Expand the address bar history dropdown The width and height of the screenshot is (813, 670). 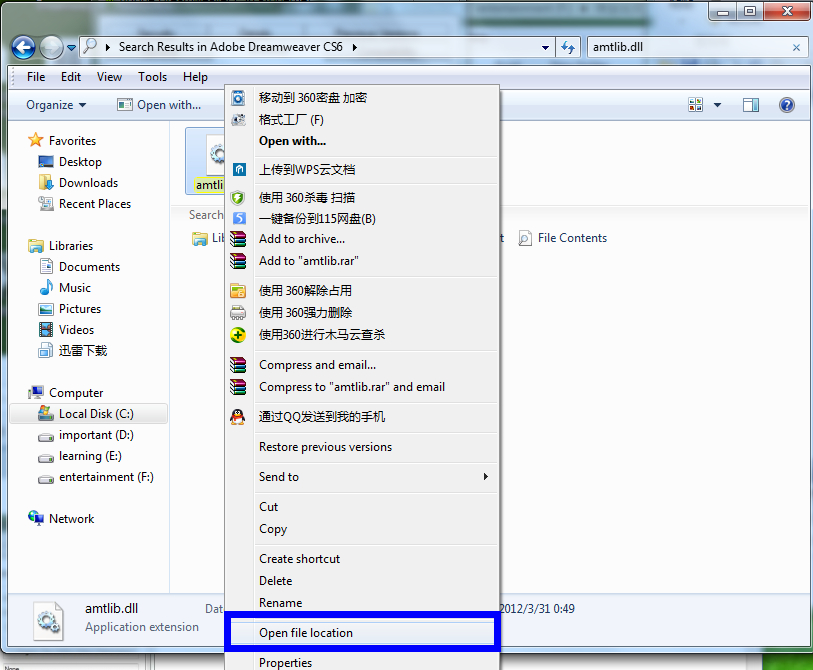[x=545, y=47]
